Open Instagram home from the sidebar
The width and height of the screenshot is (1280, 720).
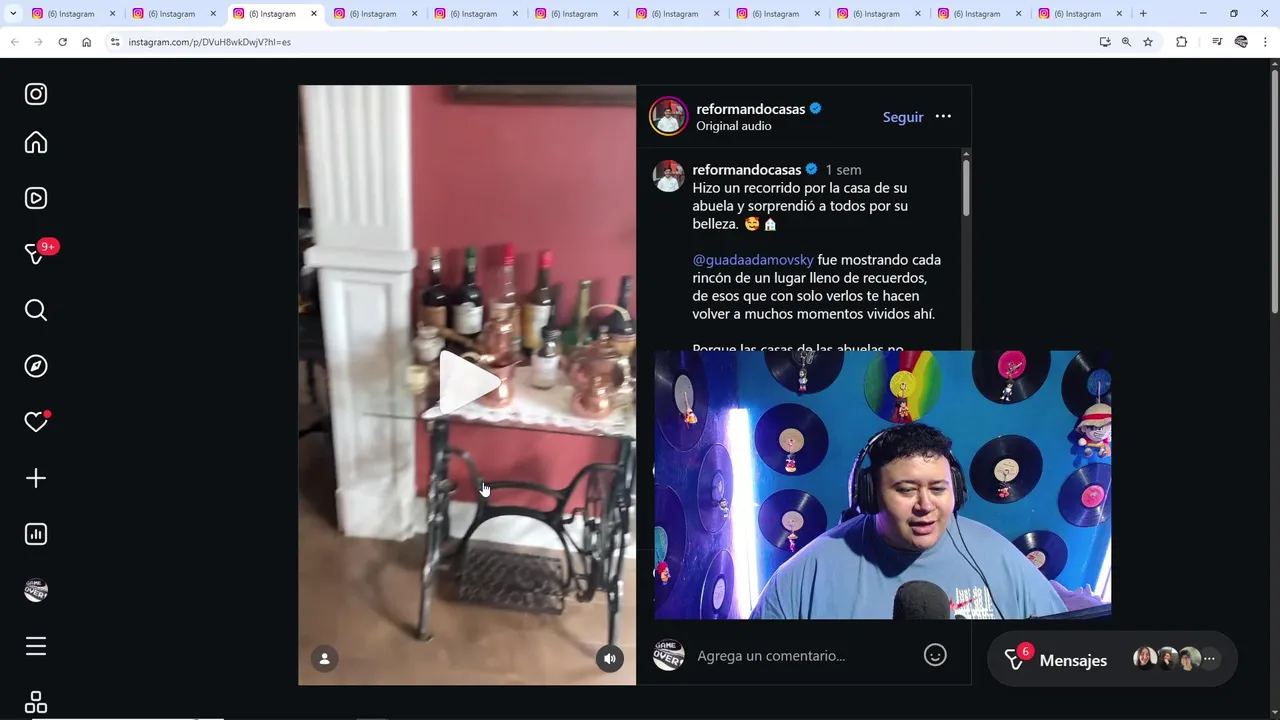[36, 143]
